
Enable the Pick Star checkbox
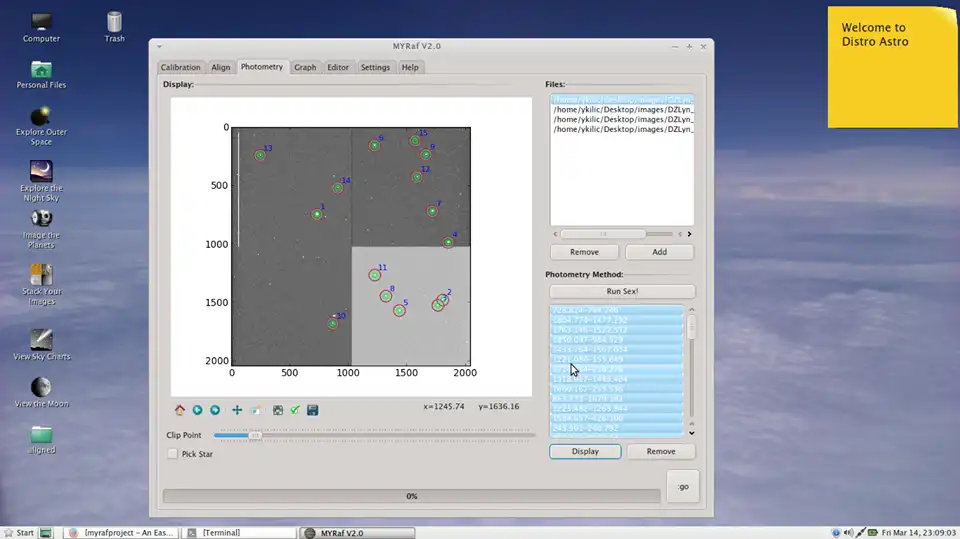pyautogui.click(x=173, y=454)
